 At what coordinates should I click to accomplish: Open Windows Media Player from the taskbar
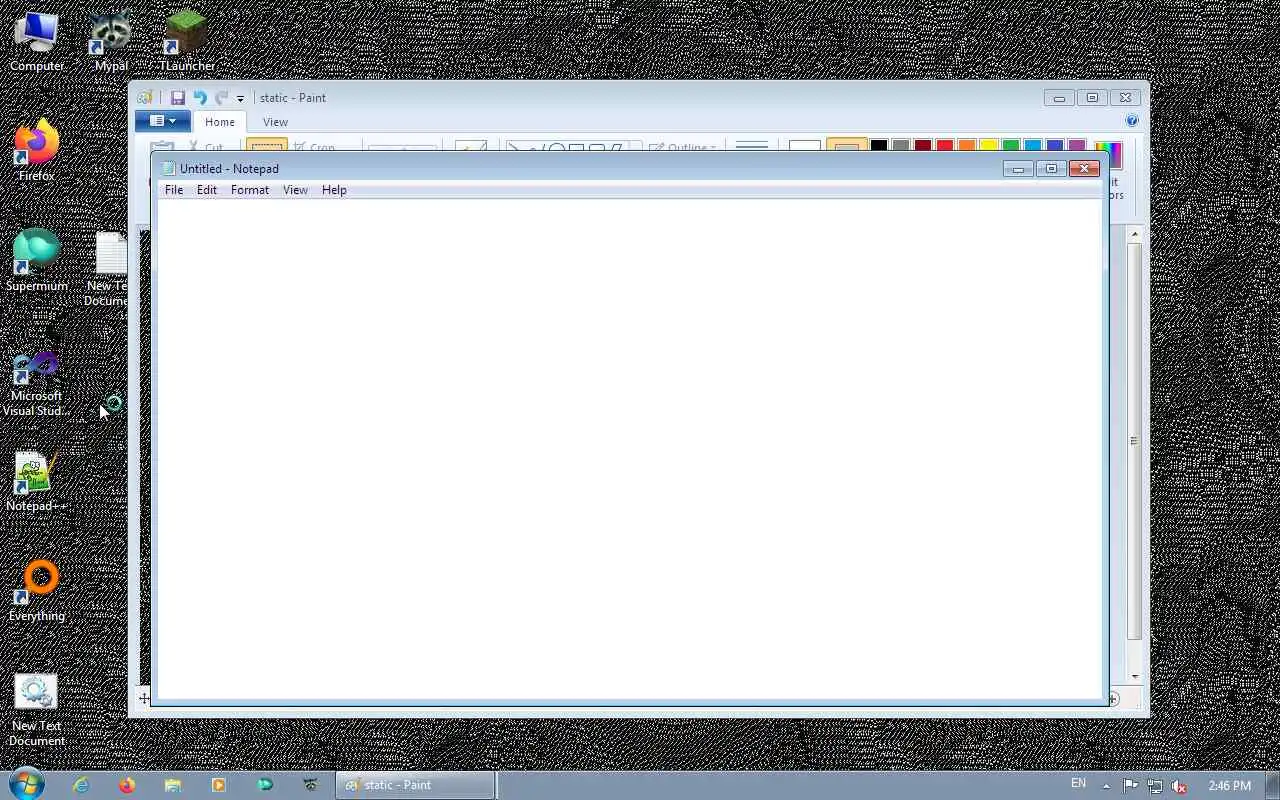[x=219, y=785]
